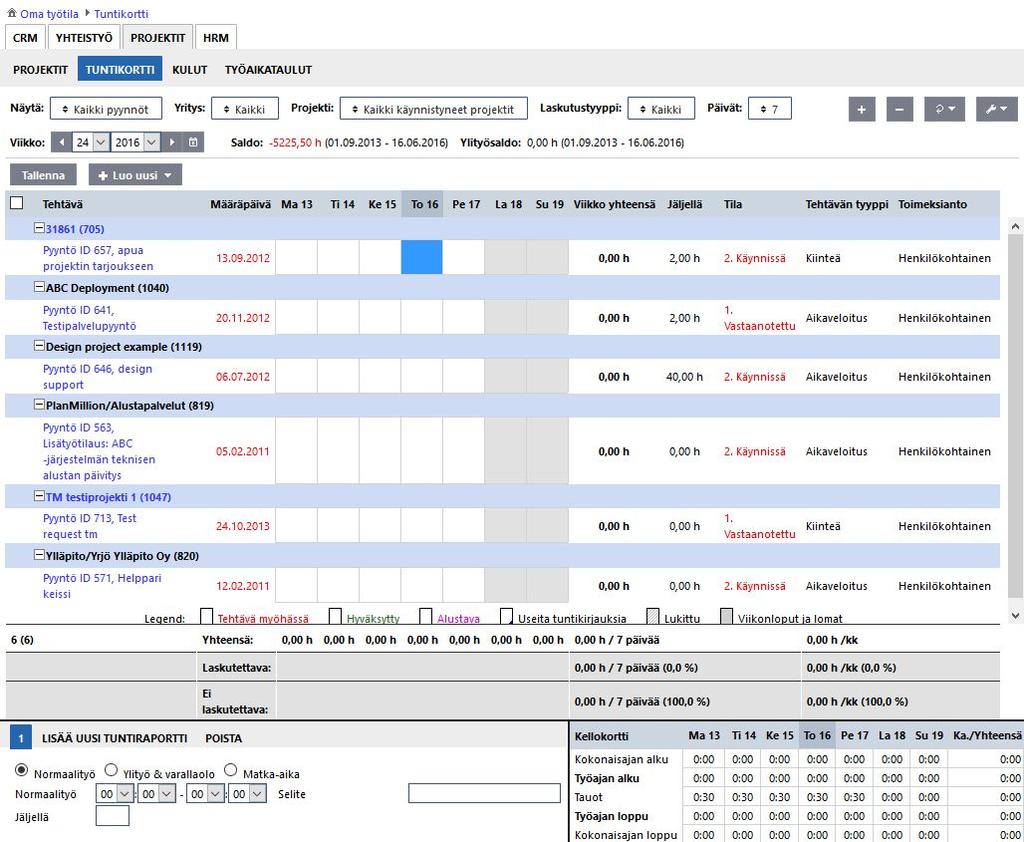Open the Tuntikortti breadcrumb link
Screen dimensions: 1024x842
coord(121,14)
